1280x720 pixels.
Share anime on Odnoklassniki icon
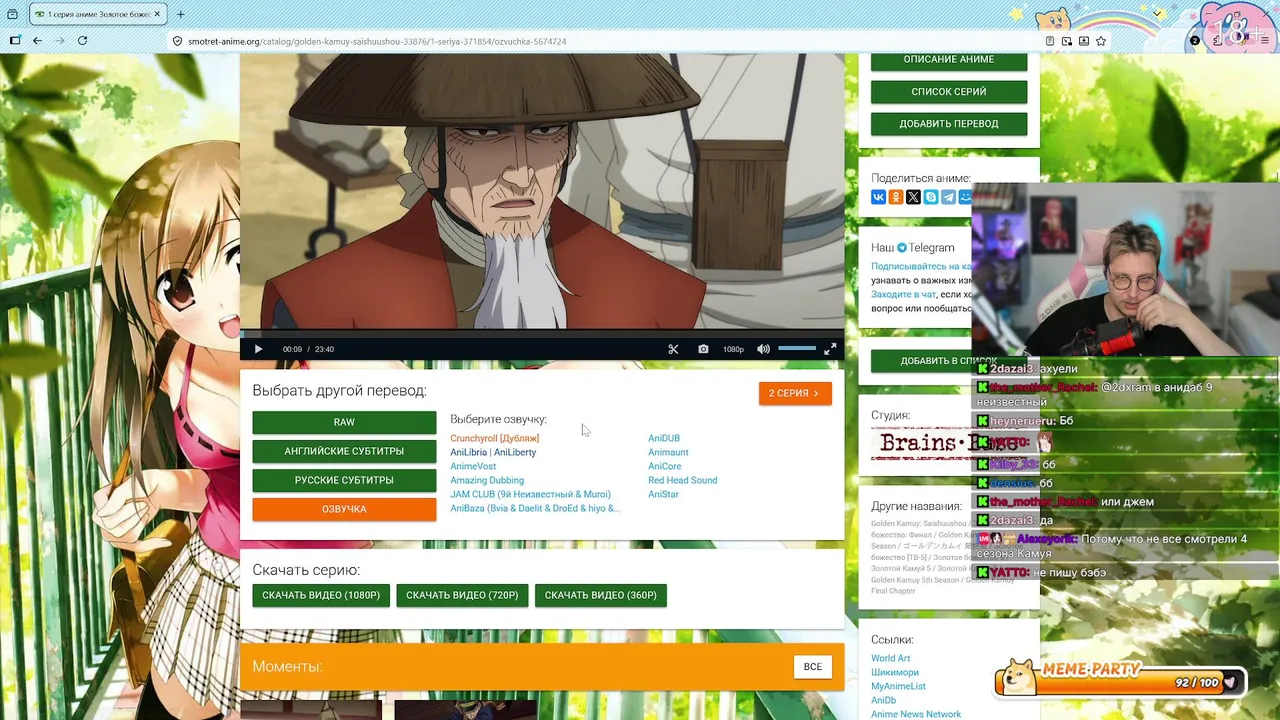(x=896, y=197)
